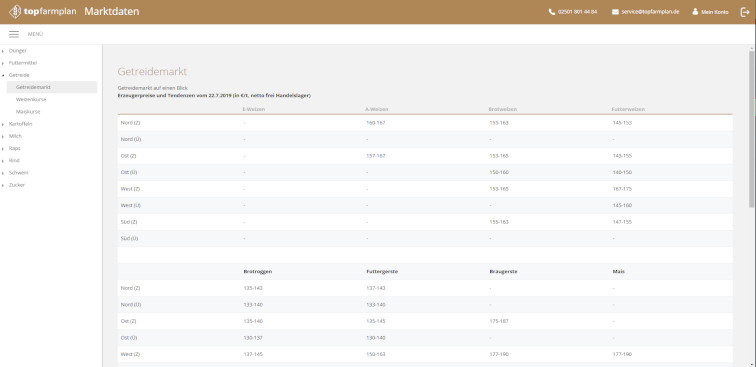756x367 pixels.
Task: Expand the Dünger tree arrow
Action: [3, 51]
